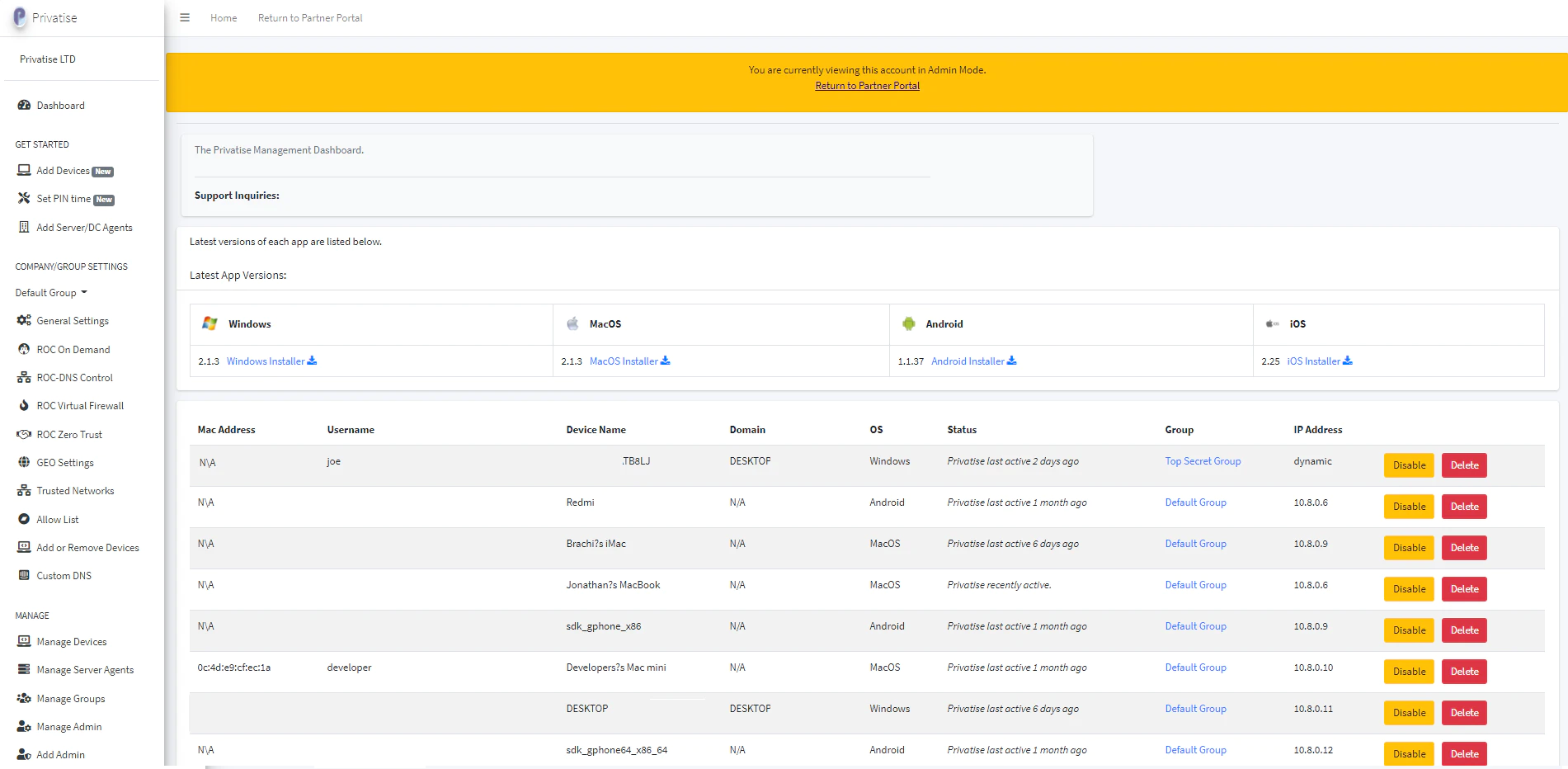
Task: Click the 10.8.0.11 IP address cell
Action: tap(1313, 709)
